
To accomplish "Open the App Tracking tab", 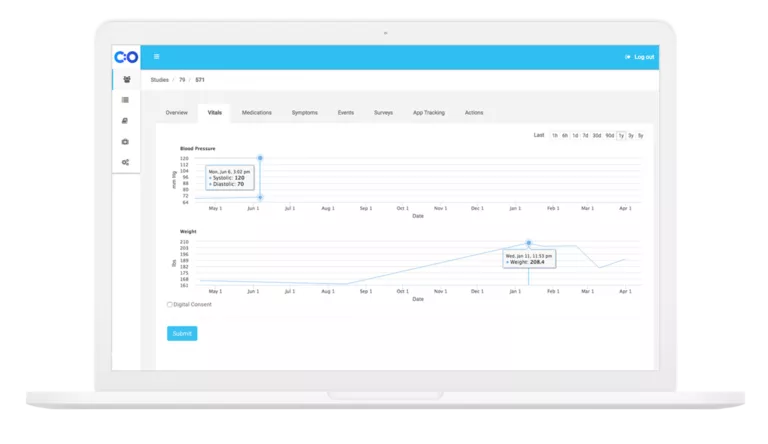I will click(x=429, y=113).
